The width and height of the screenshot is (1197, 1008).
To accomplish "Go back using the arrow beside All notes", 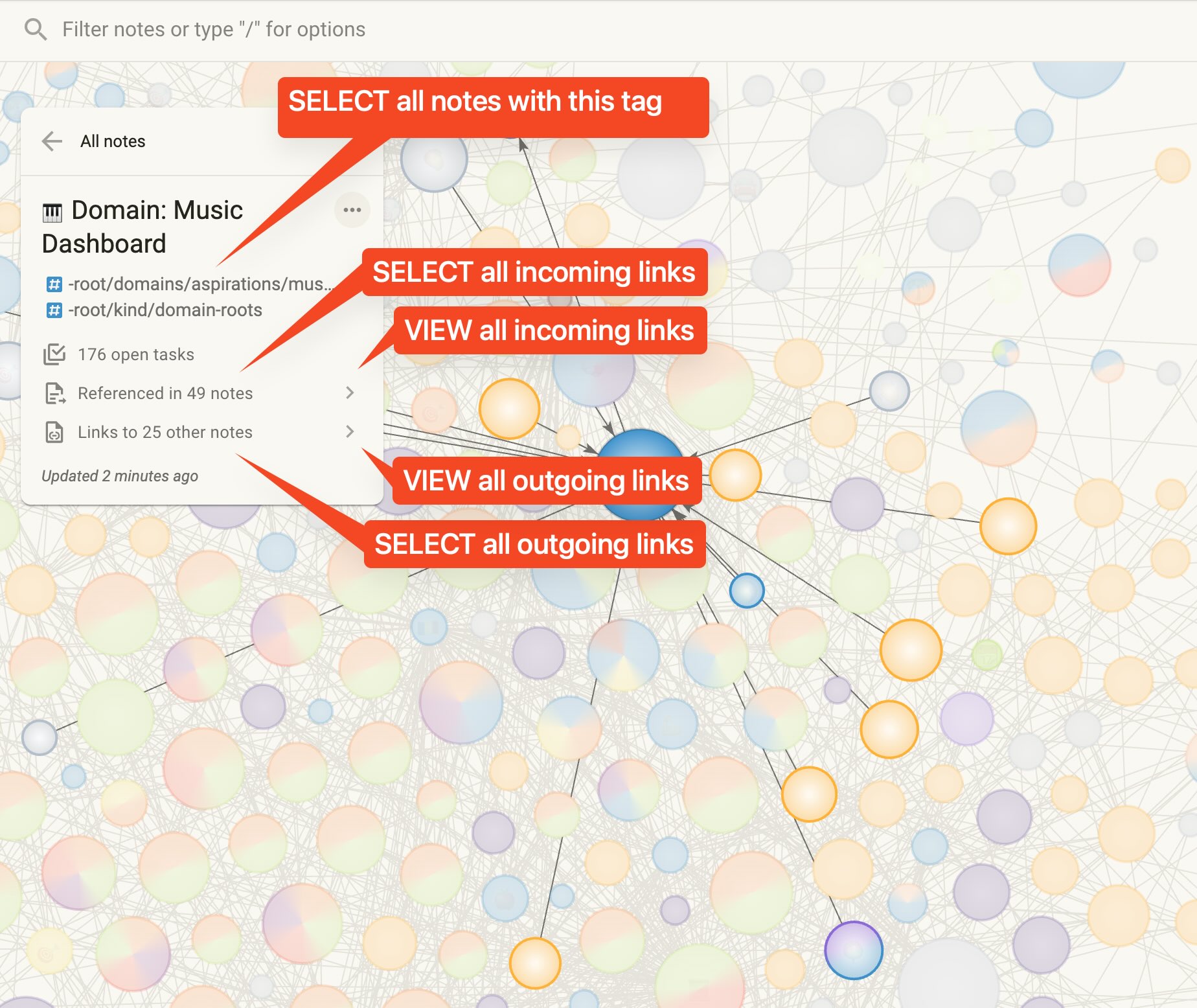I will coord(52,141).
